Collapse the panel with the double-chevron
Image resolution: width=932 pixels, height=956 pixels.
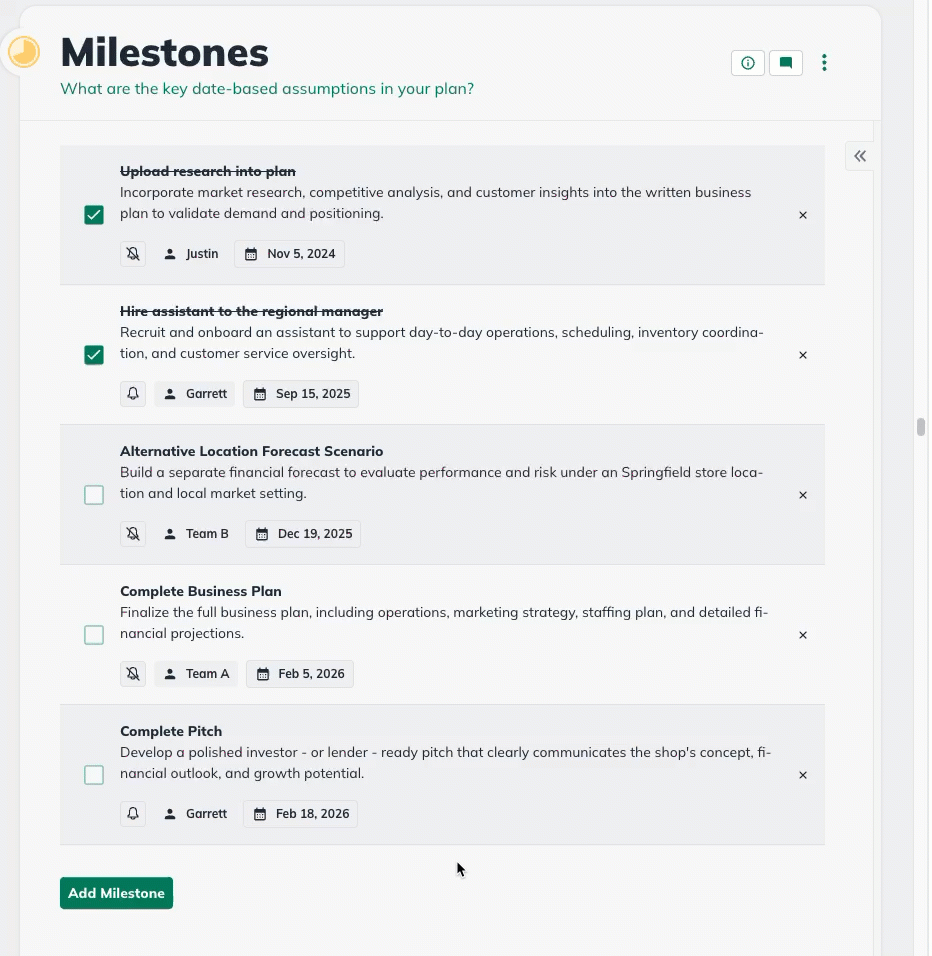(859, 155)
